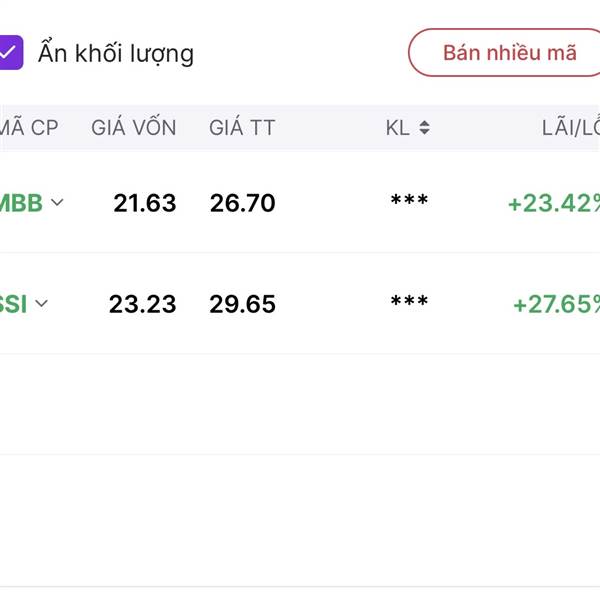This screenshot has width=600, height=600.
Task: Uncheck the Ẩn khối lượng checkbox
Action: [9, 52]
